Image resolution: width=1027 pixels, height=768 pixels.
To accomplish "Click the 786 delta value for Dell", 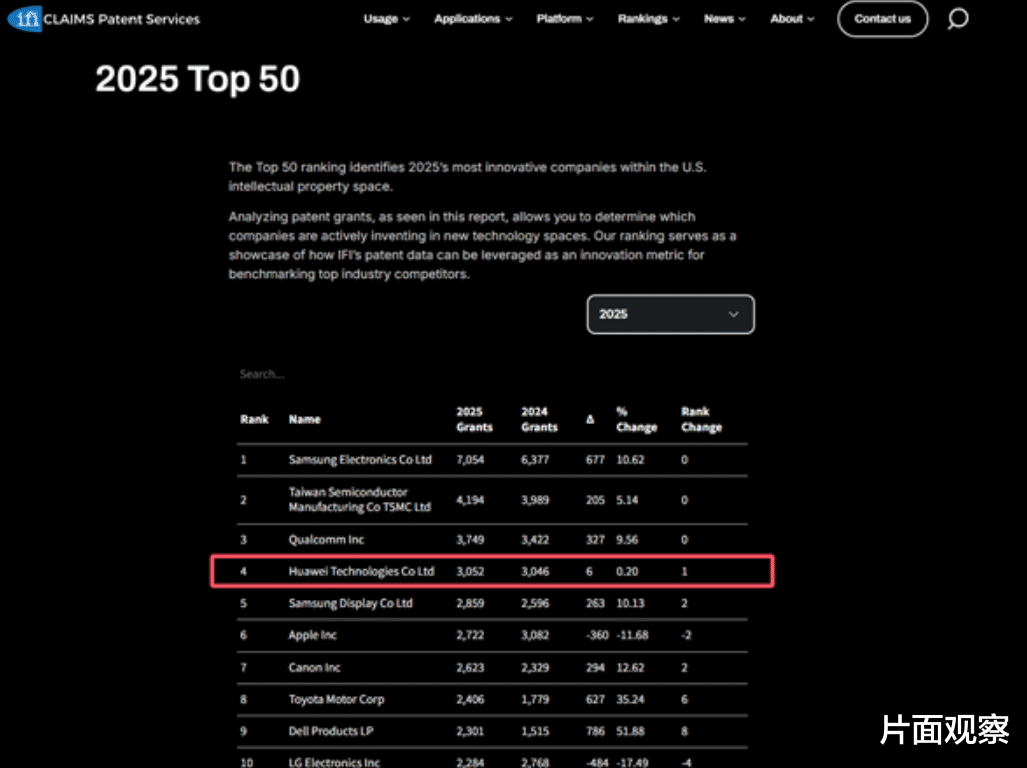I will tap(595, 731).
